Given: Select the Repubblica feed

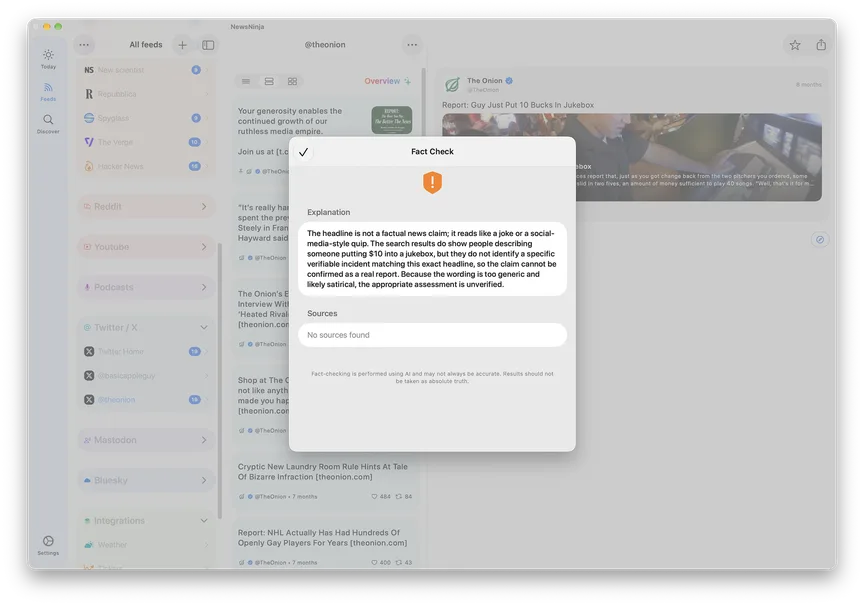Looking at the screenshot, I should click(145, 94).
